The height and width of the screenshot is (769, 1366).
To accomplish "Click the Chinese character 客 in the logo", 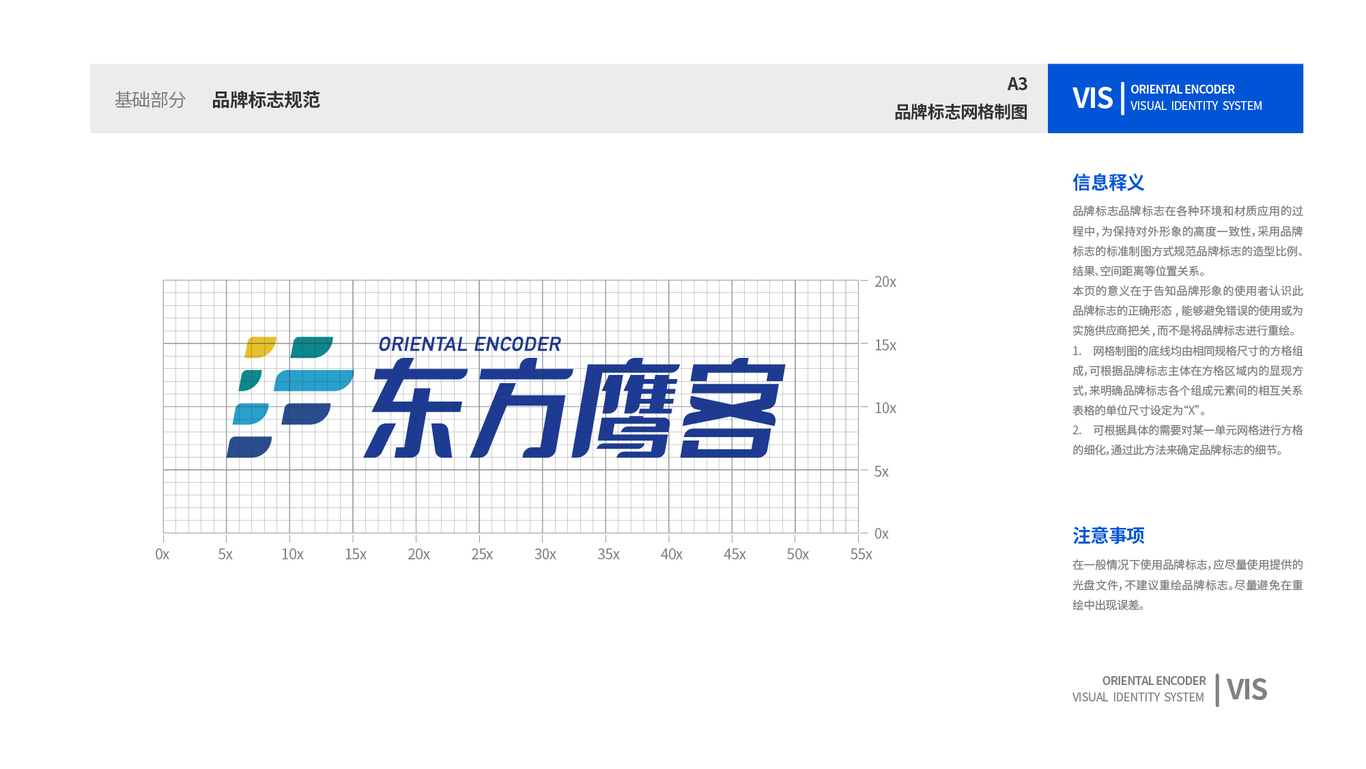I will (733, 409).
